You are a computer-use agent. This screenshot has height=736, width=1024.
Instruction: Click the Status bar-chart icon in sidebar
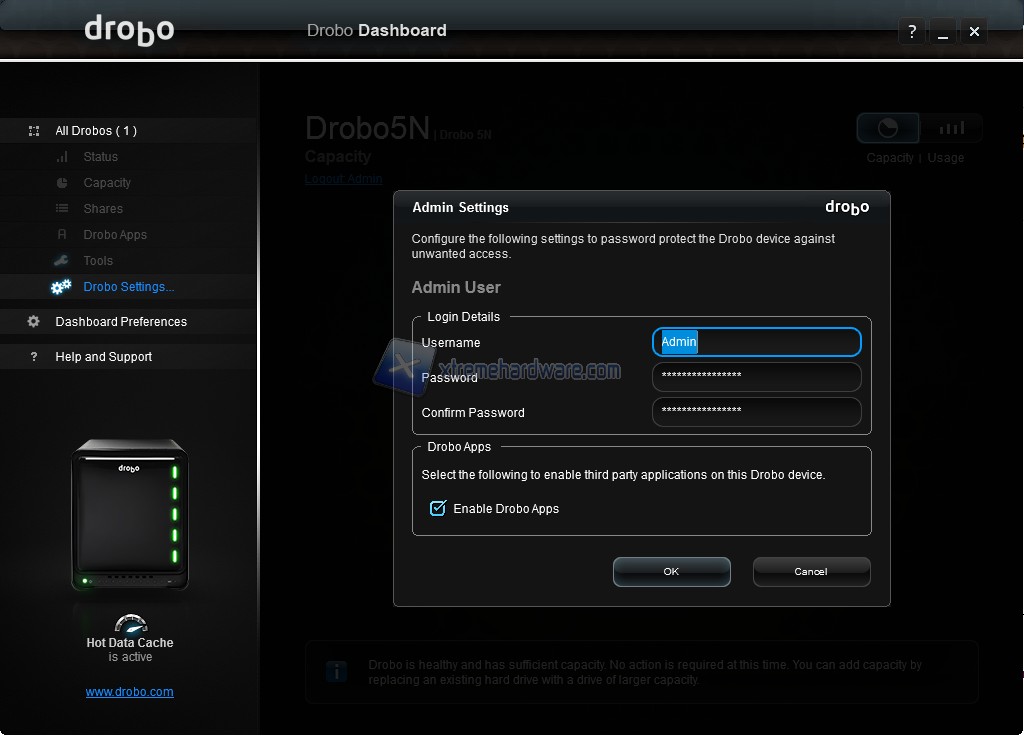pos(62,157)
